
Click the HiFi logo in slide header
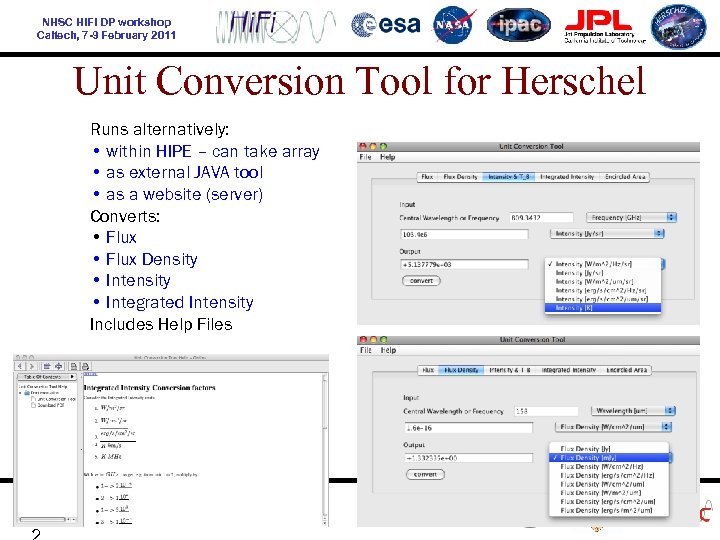[276, 26]
